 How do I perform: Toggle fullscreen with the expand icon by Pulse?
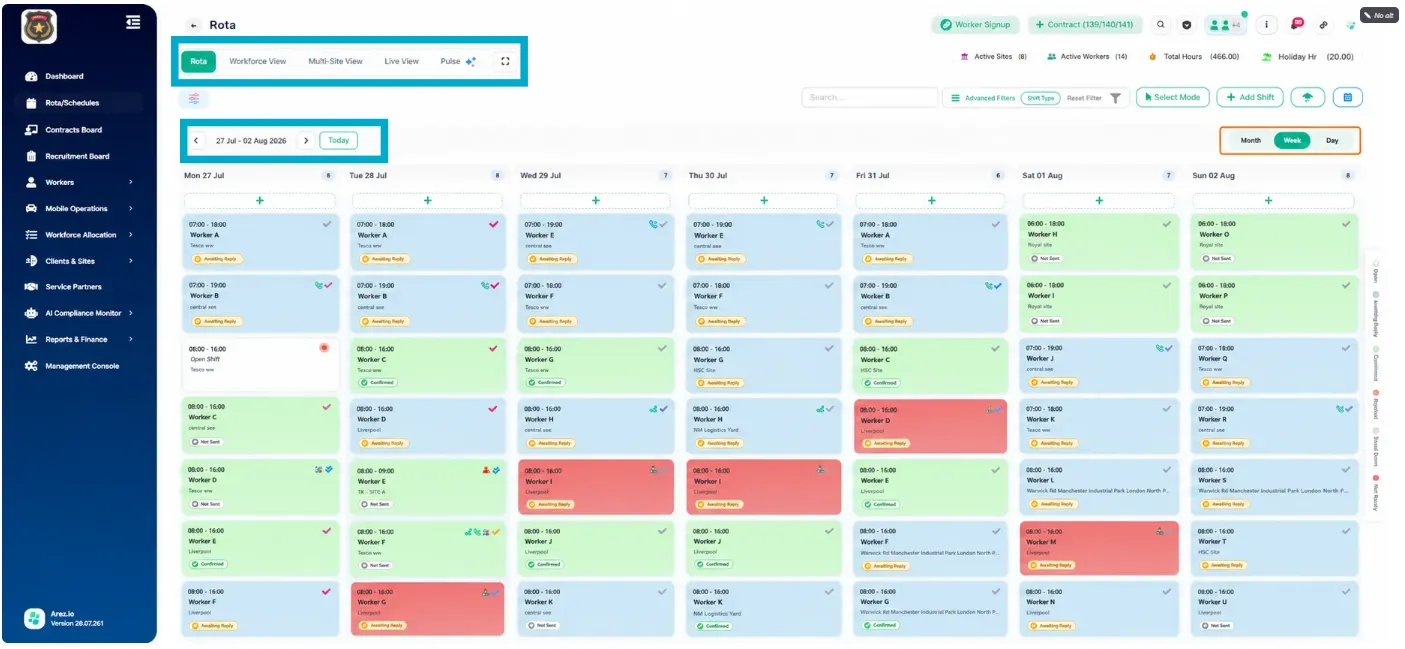505,61
